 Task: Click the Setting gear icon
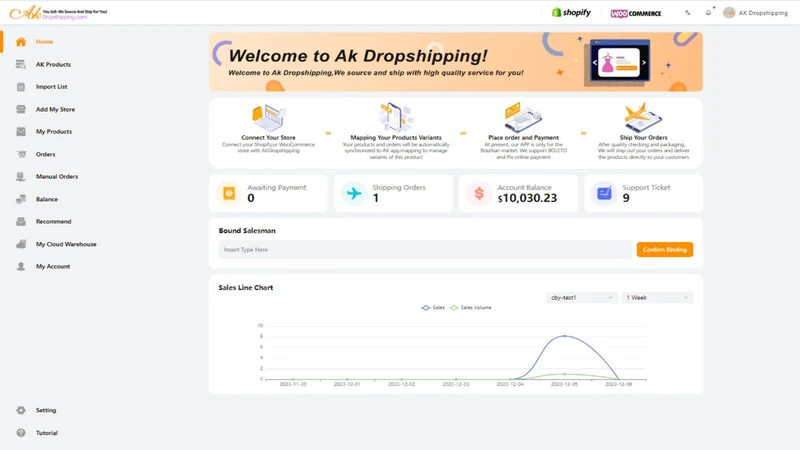(21, 410)
